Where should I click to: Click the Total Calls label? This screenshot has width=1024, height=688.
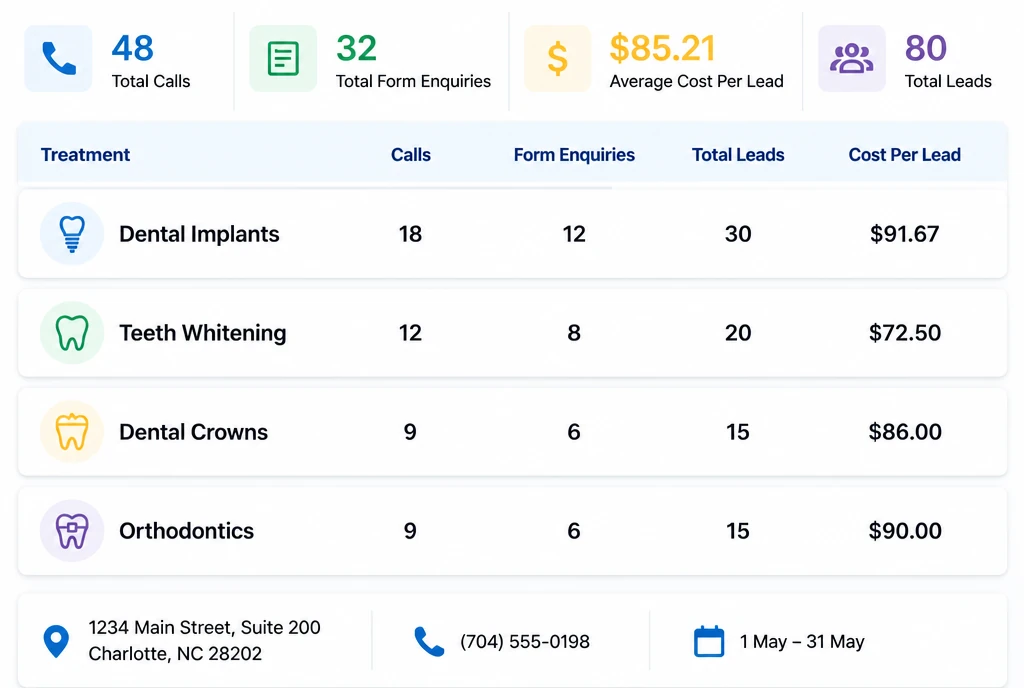pyautogui.click(x=151, y=82)
